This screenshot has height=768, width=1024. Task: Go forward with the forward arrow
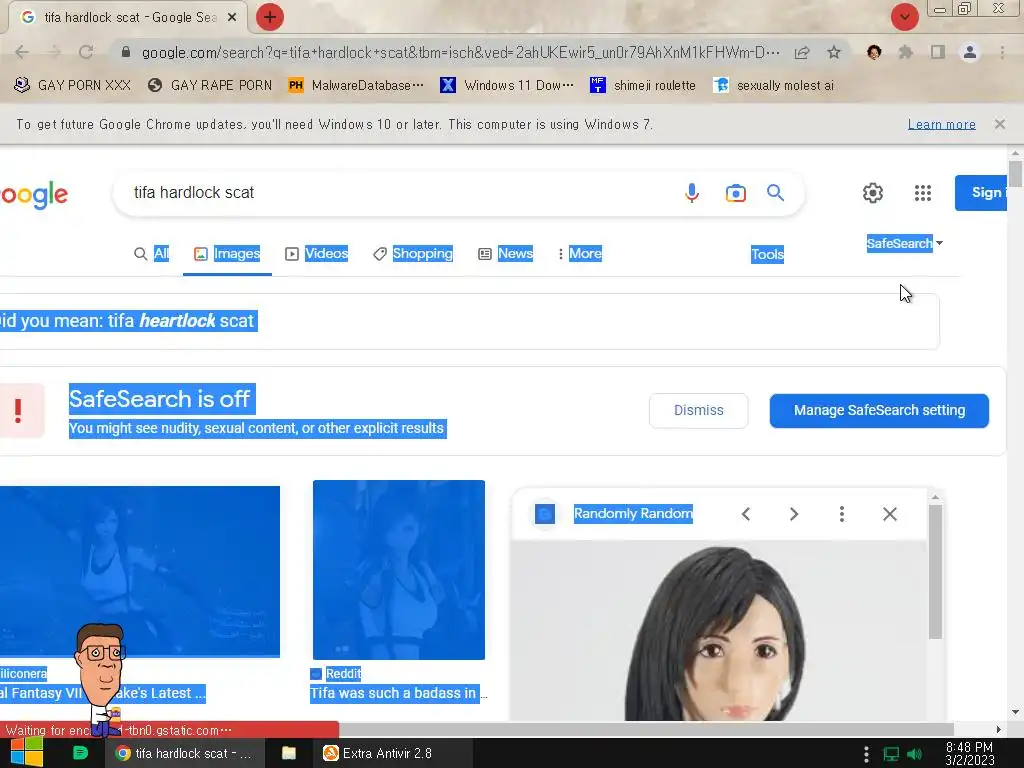pos(54,52)
